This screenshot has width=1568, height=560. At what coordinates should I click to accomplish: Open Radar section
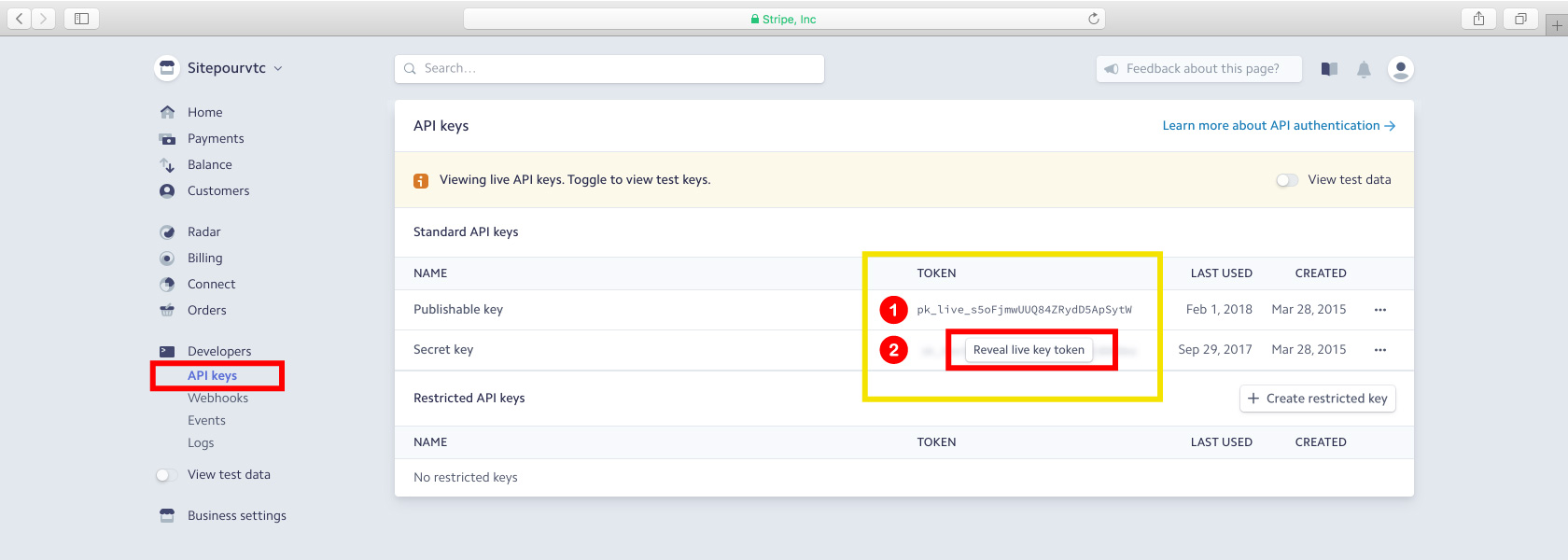(203, 232)
